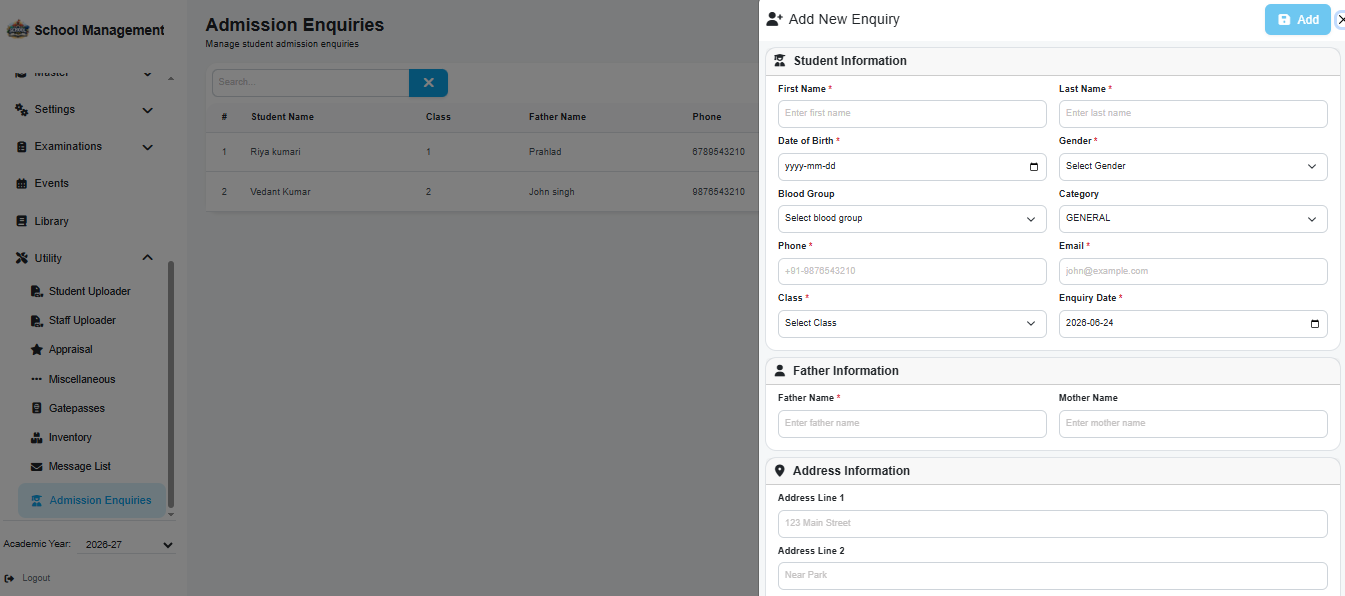Click the Address Information pin icon
This screenshot has height=596, width=1345.
[x=780, y=471]
